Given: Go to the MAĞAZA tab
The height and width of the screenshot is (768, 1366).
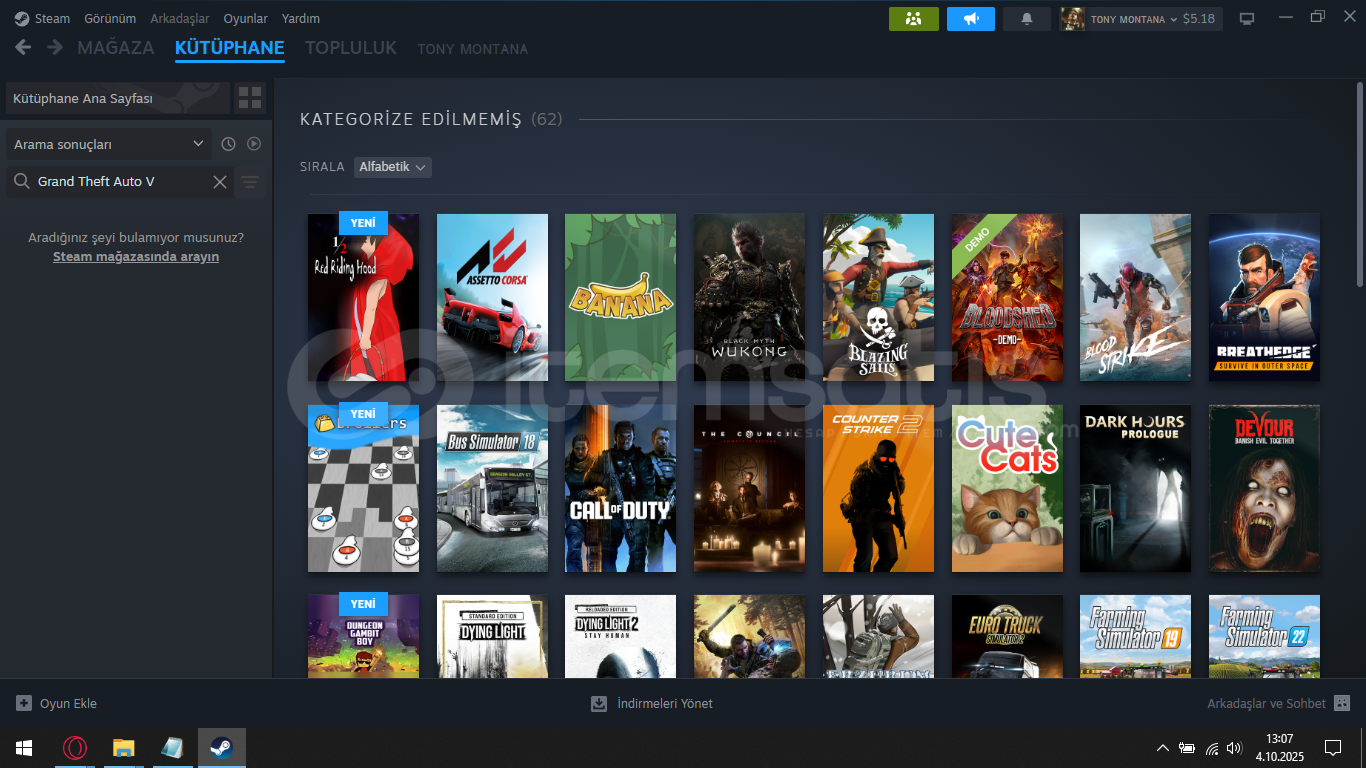Looking at the screenshot, I should [116, 48].
